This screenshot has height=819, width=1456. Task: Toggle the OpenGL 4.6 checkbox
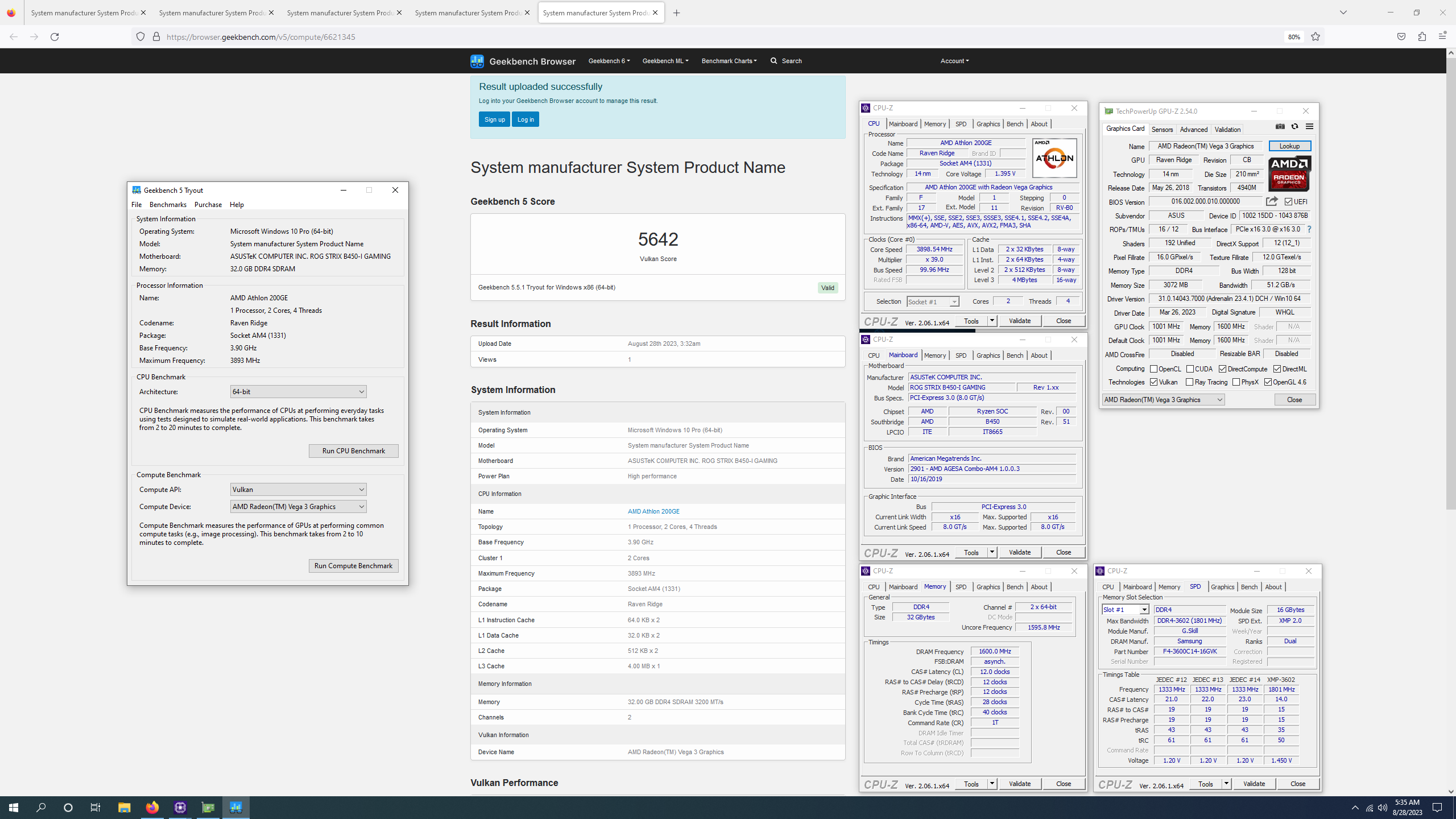pos(1268,382)
